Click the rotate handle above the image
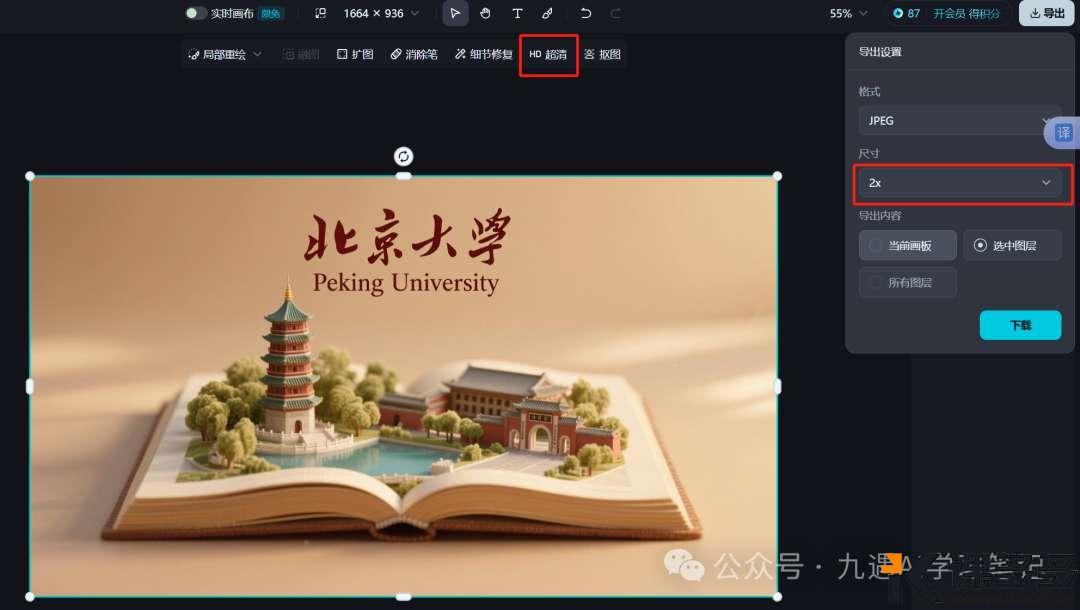This screenshot has height=610, width=1080. [403, 156]
